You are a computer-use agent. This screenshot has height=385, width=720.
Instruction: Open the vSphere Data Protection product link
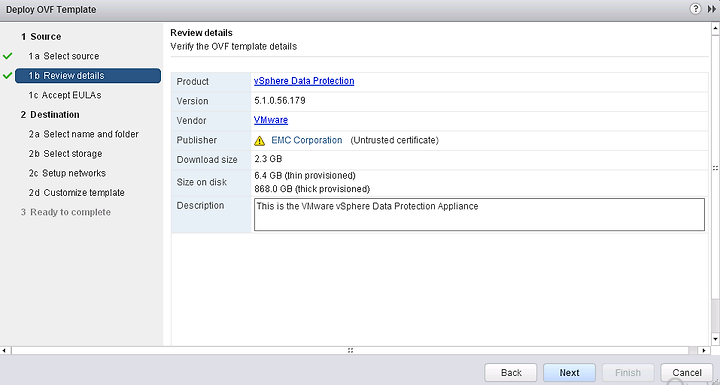(x=304, y=81)
